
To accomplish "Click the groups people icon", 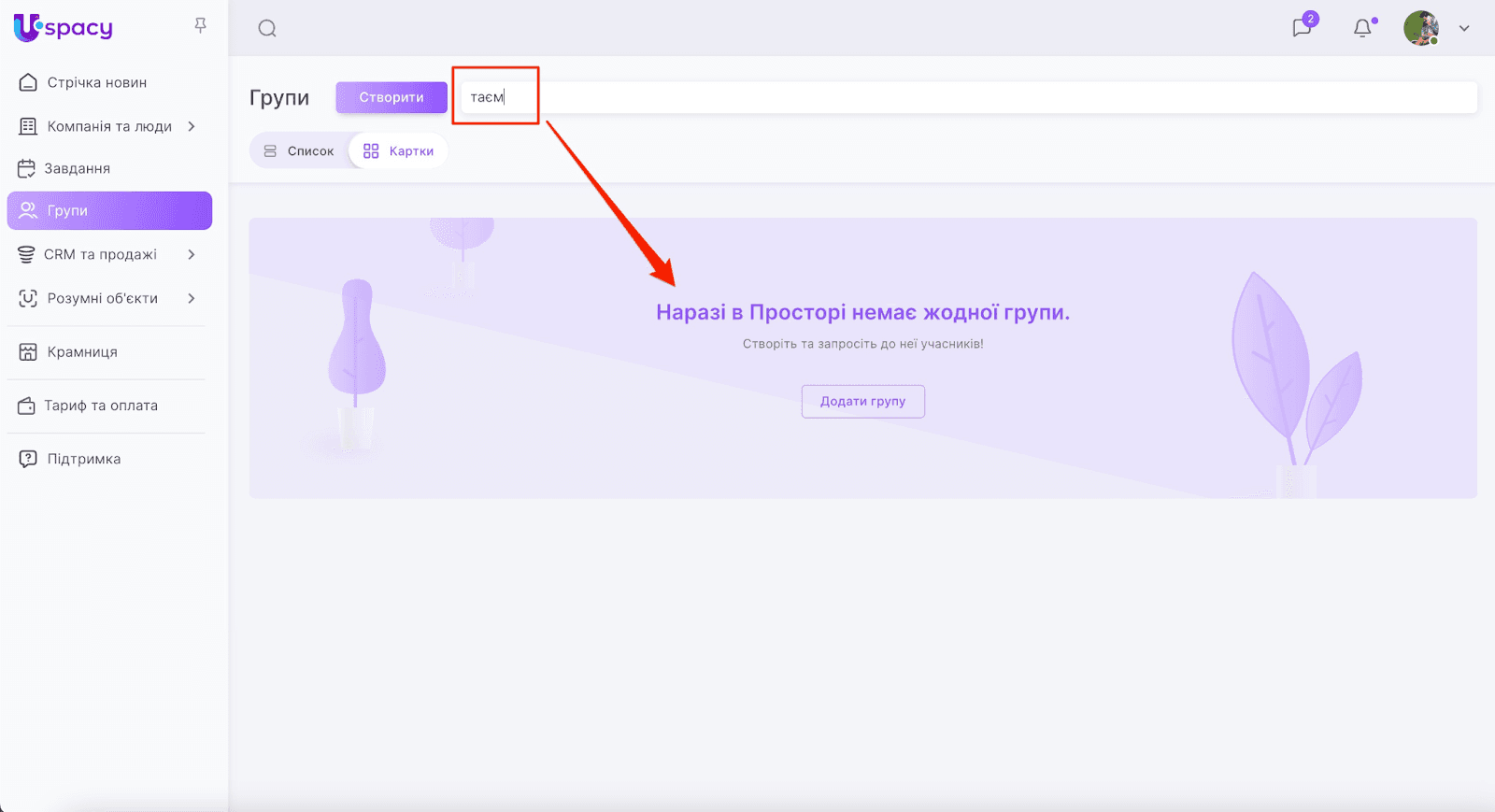I will point(28,210).
